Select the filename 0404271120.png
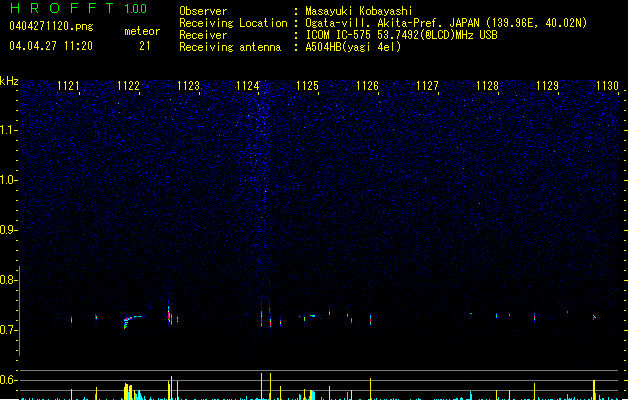This screenshot has height=400, width=629. [x=51, y=26]
